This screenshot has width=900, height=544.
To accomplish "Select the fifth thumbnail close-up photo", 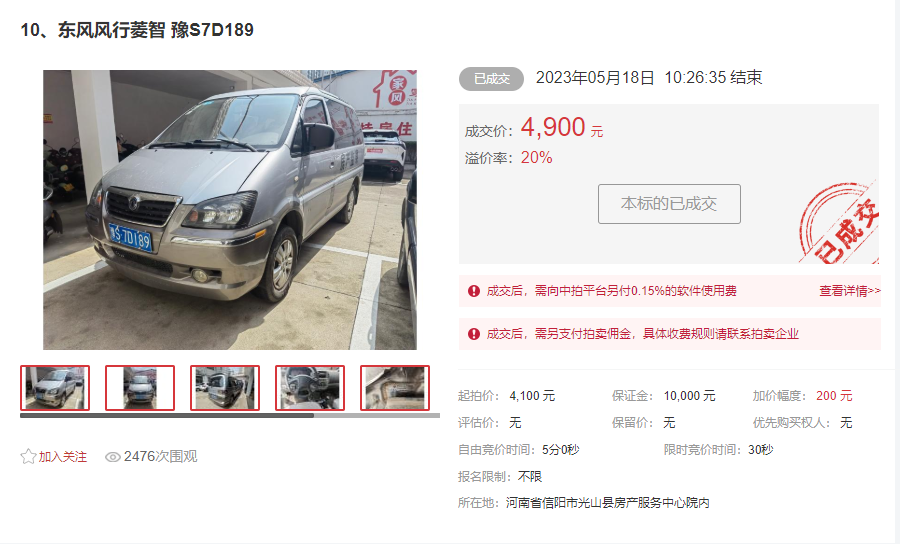I will tap(395, 388).
